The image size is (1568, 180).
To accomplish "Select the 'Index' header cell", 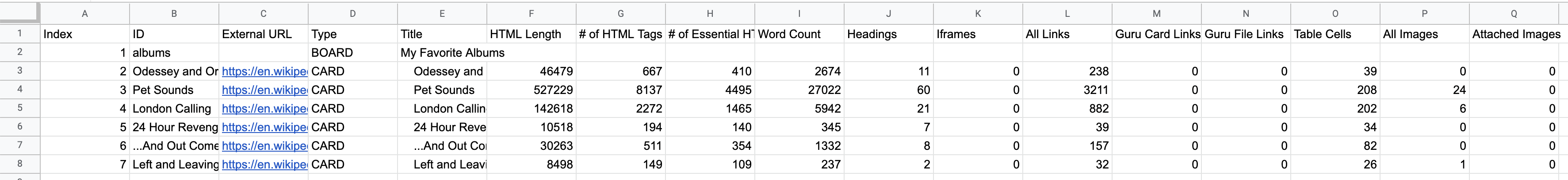I will (x=84, y=34).
